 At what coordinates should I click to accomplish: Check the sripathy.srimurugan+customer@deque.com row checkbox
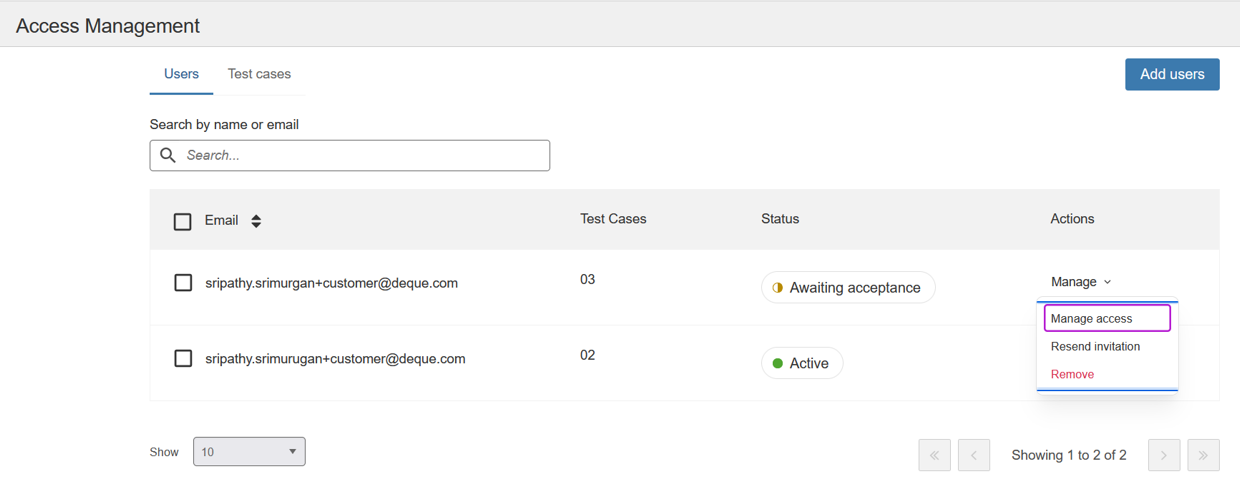183,358
